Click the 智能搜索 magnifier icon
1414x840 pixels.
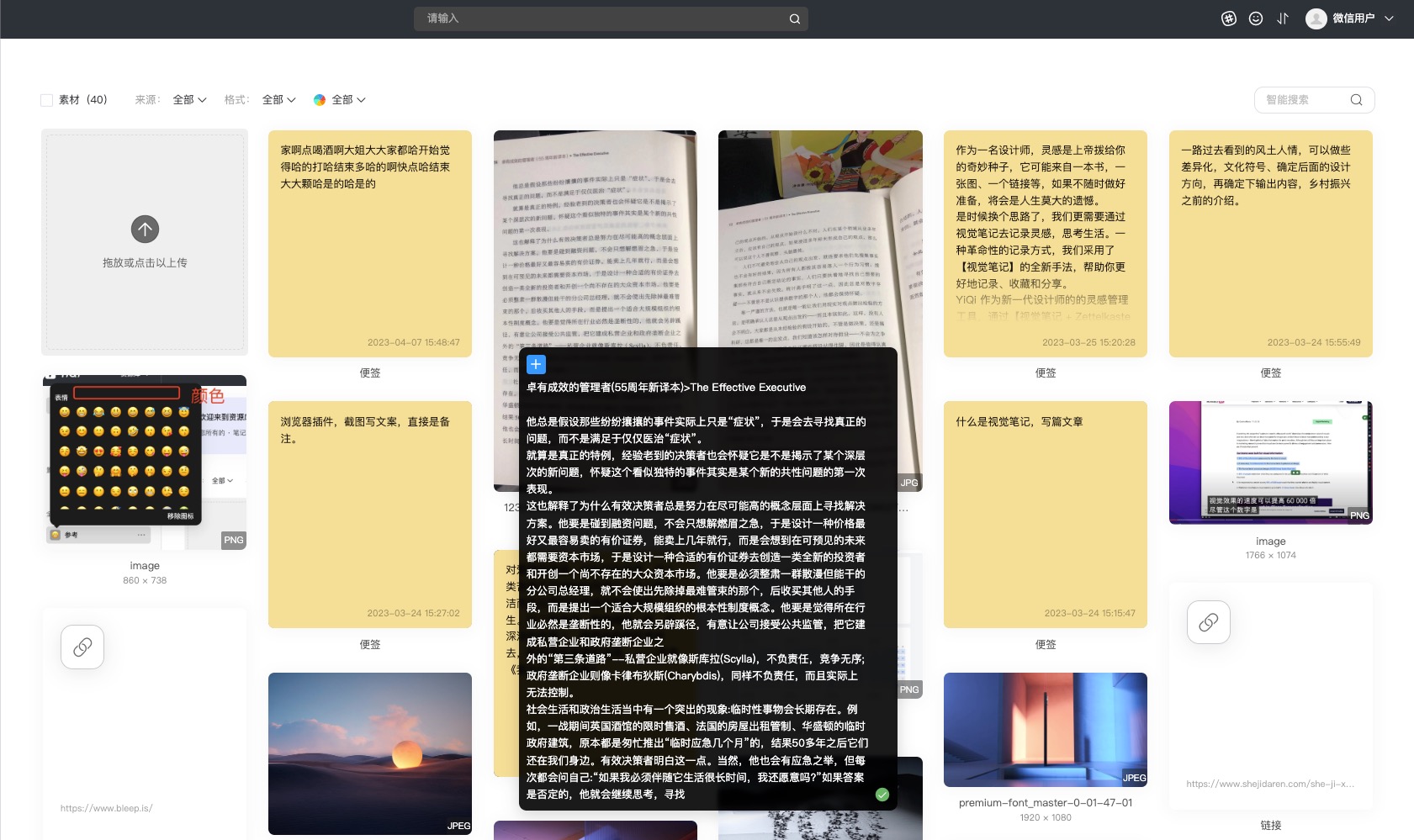click(1356, 100)
